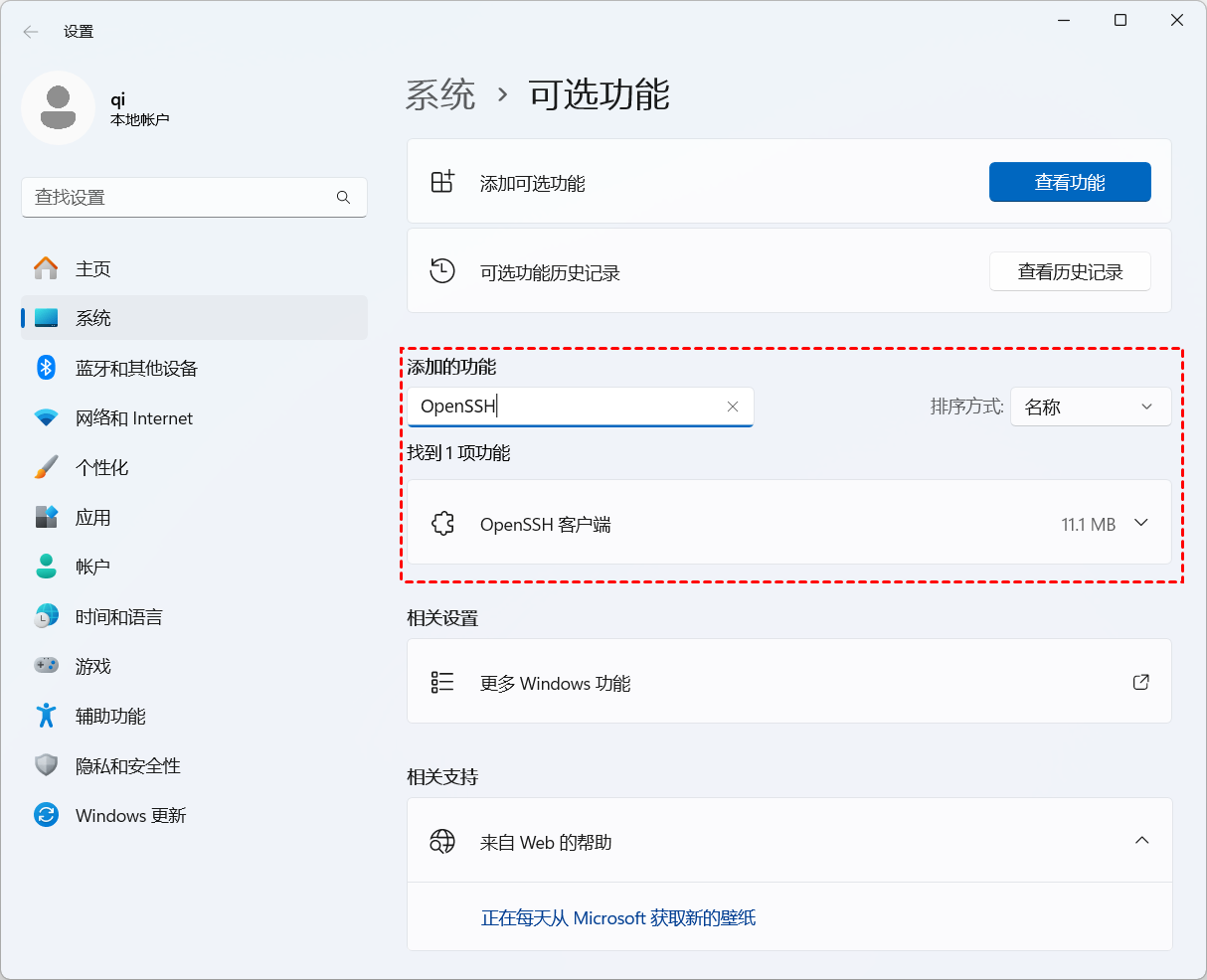Clear the OpenSSH search text
The height and width of the screenshot is (980, 1207).
click(733, 407)
